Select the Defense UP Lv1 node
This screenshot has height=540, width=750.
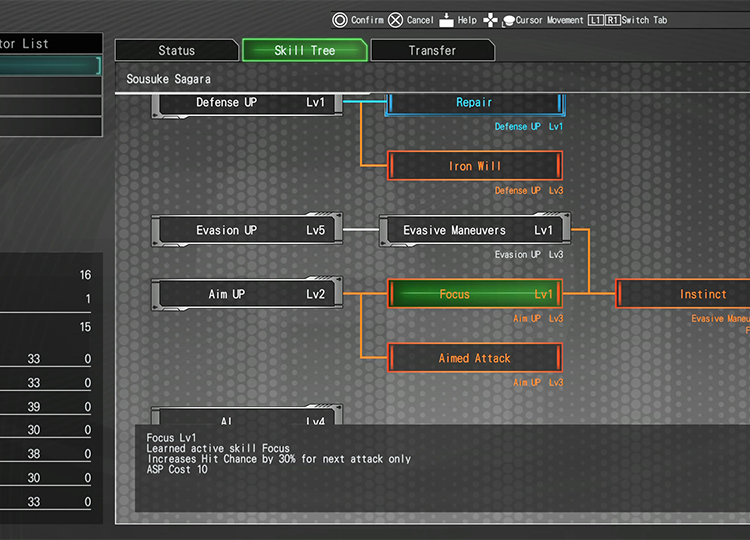pyautogui.click(x=247, y=103)
